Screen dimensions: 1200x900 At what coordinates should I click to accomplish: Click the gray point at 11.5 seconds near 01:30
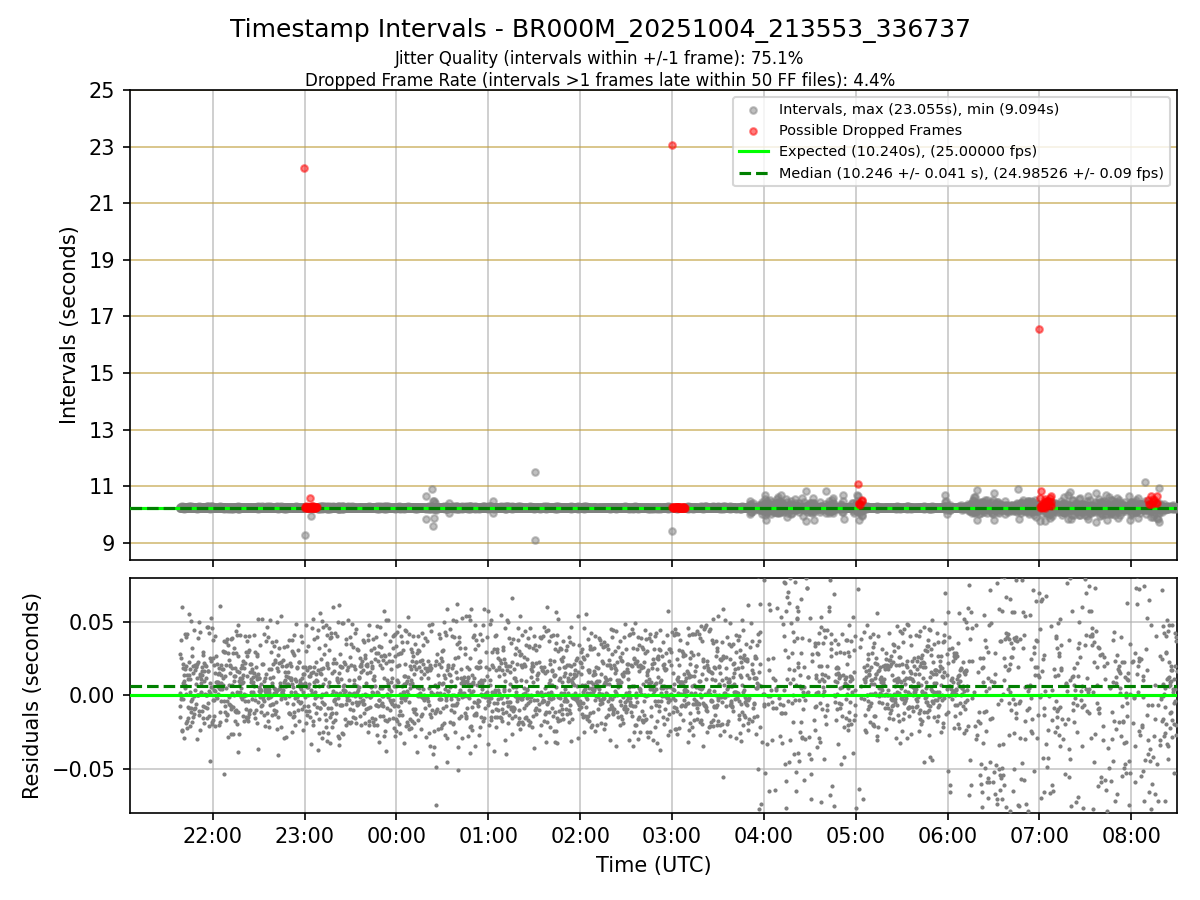point(535,472)
